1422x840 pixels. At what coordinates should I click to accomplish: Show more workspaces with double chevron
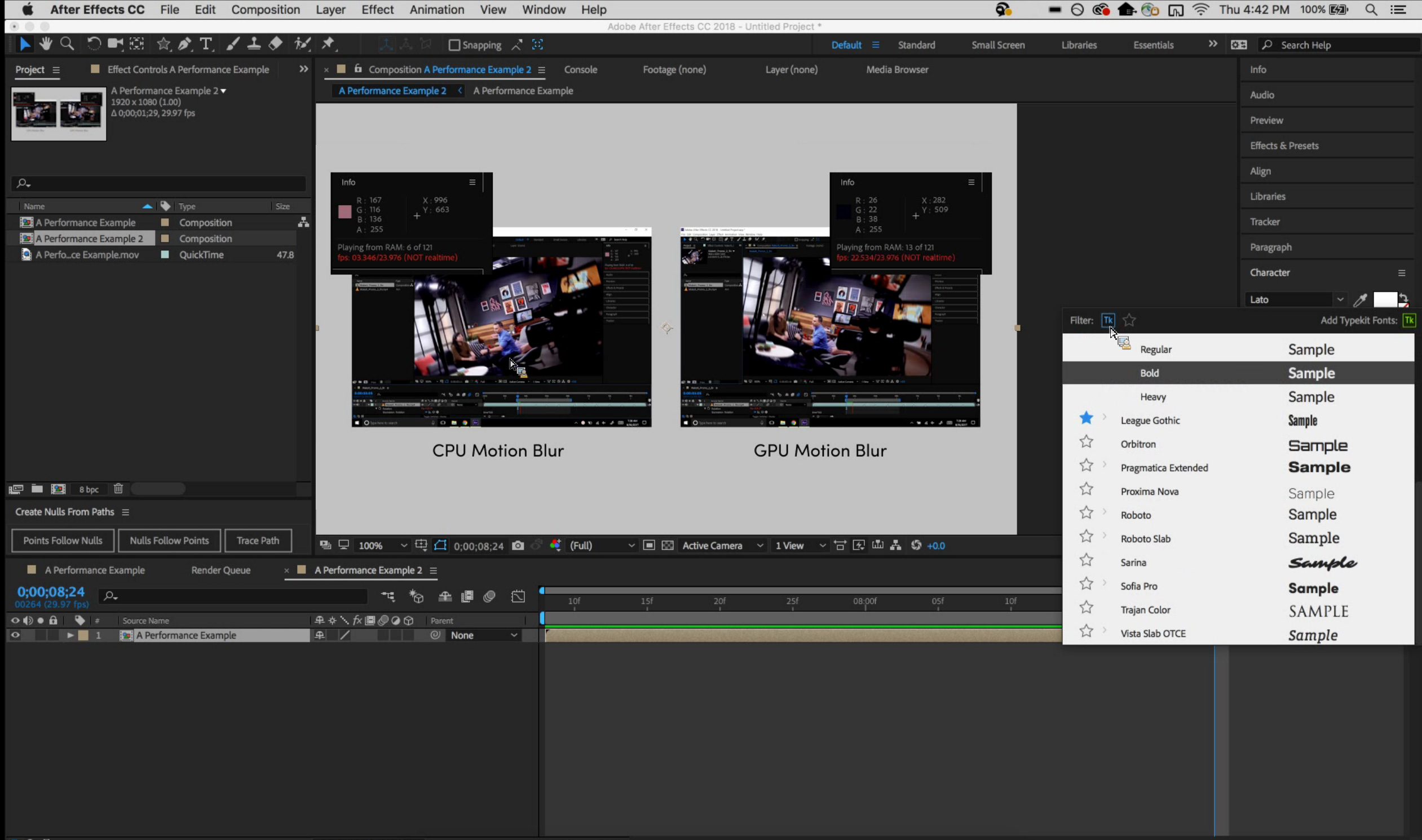1212,44
